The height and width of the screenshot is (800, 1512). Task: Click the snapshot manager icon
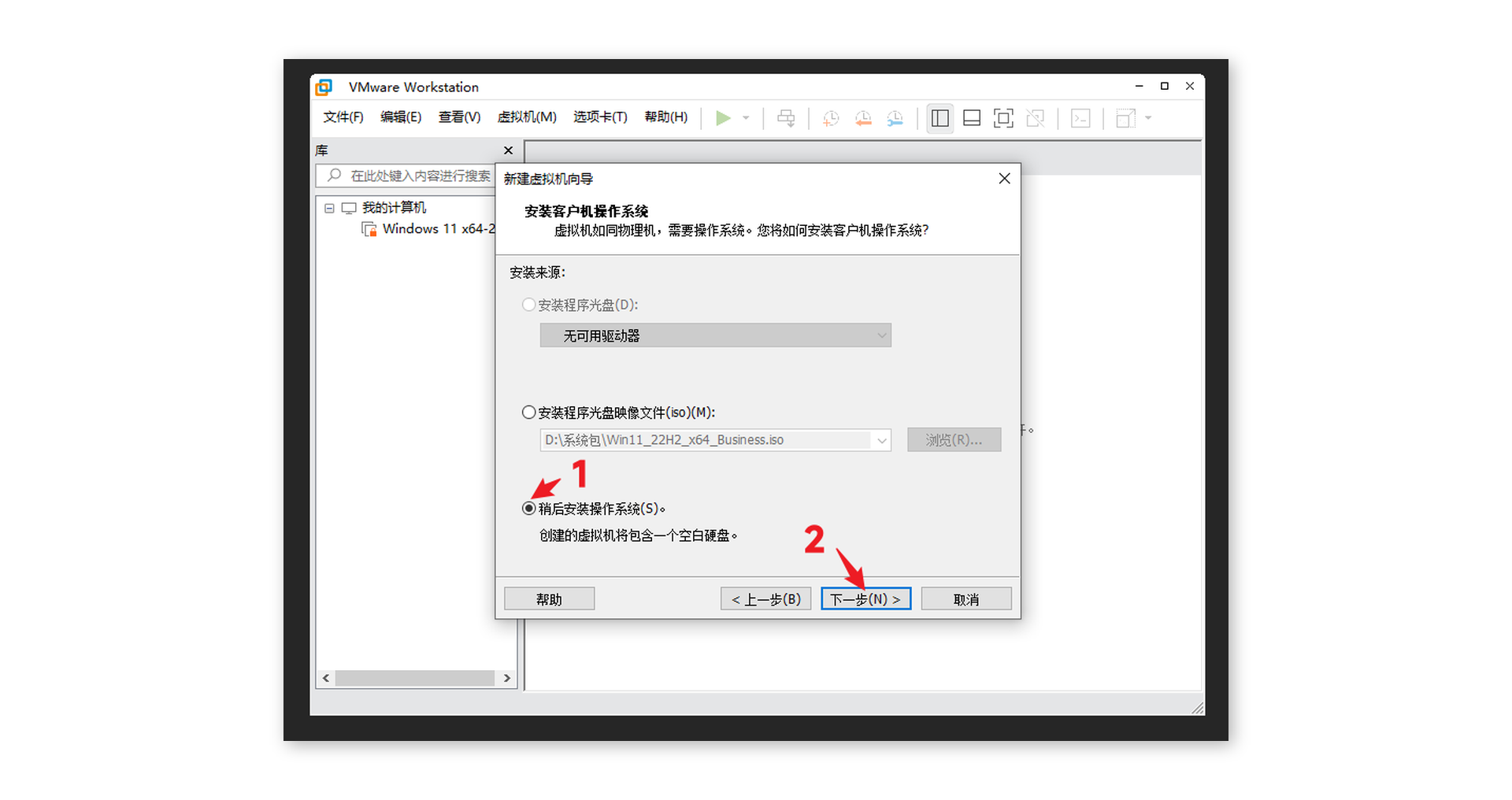pyautogui.click(x=895, y=118)
